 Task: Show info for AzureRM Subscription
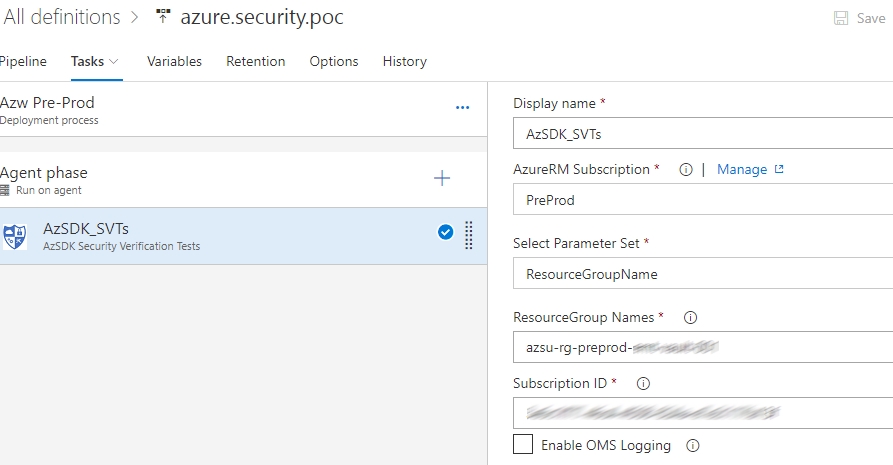[686, 170]
